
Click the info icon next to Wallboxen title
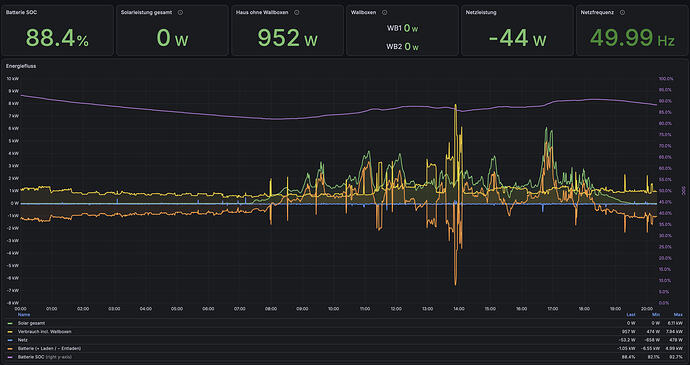point(385,13)
